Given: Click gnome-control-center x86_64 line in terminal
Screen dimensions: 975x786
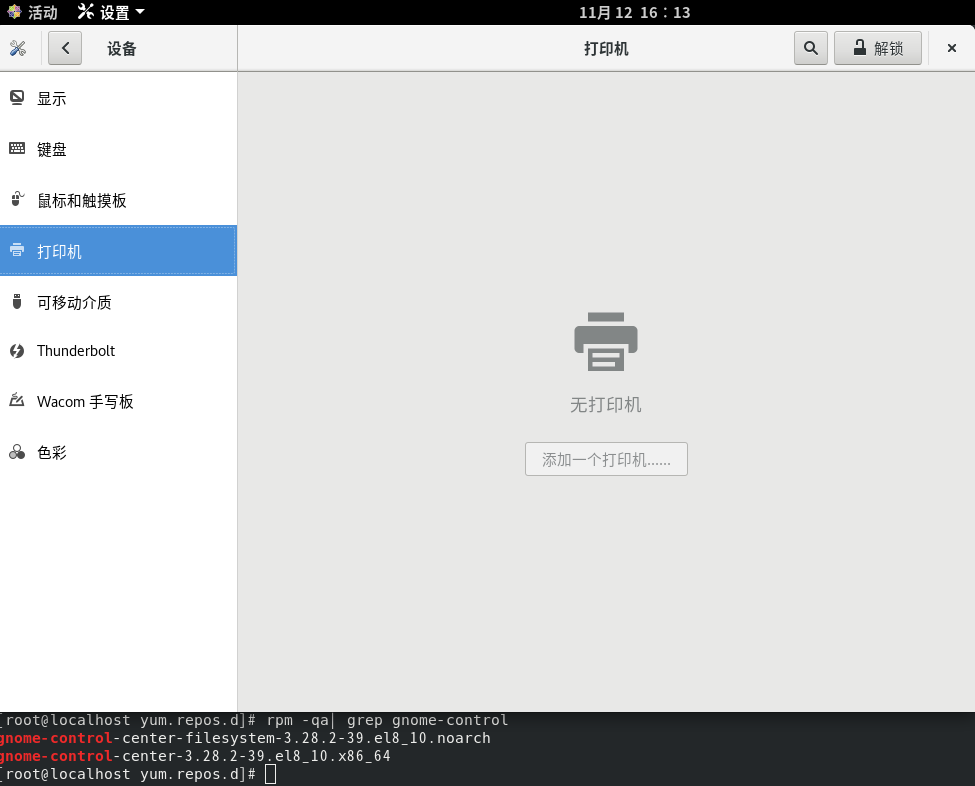Looking at the screenshot, I should coord(195,756).
